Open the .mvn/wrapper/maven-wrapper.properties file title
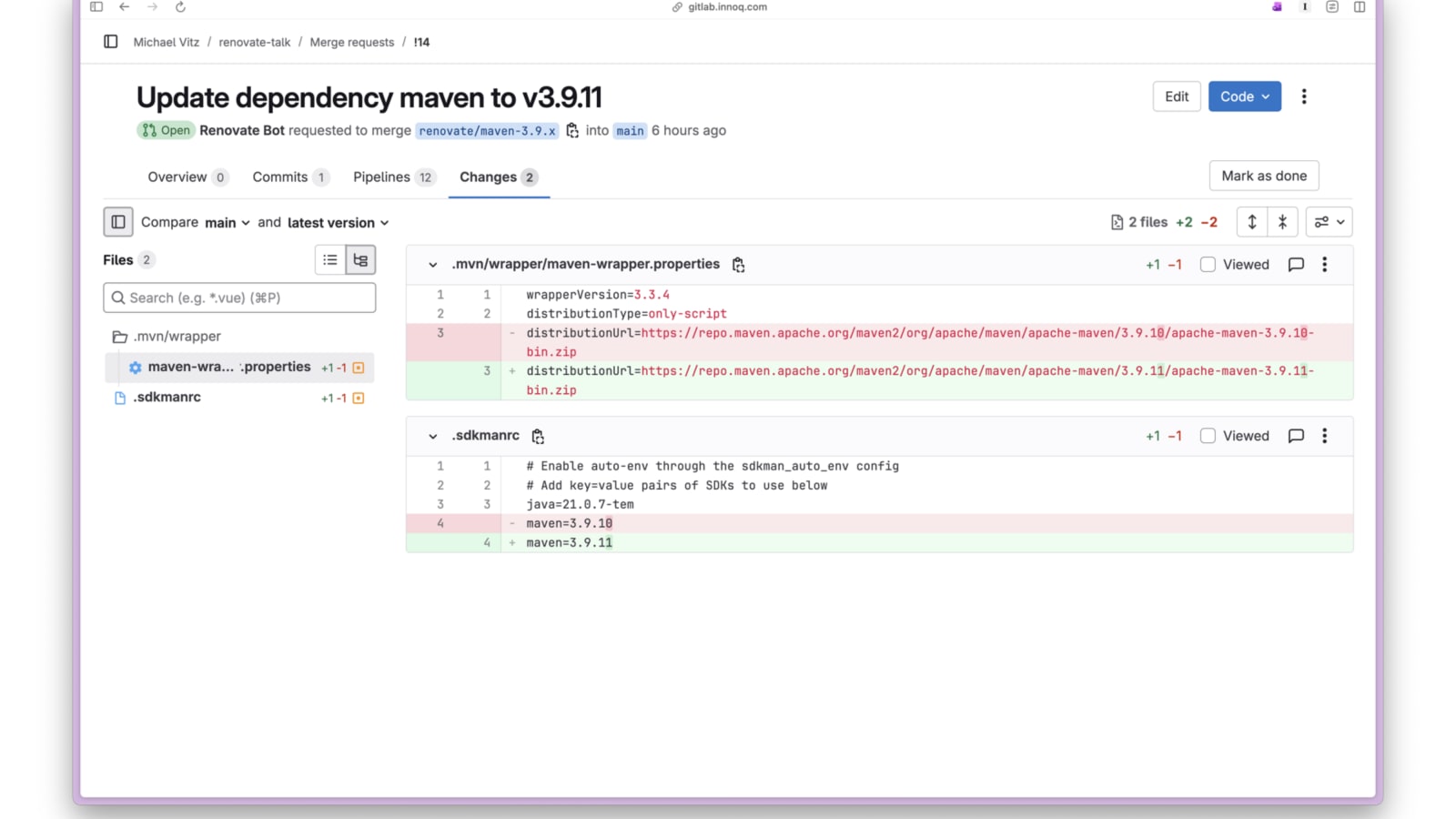Viewport: 1456px width, 819px height. pos(586,265)
